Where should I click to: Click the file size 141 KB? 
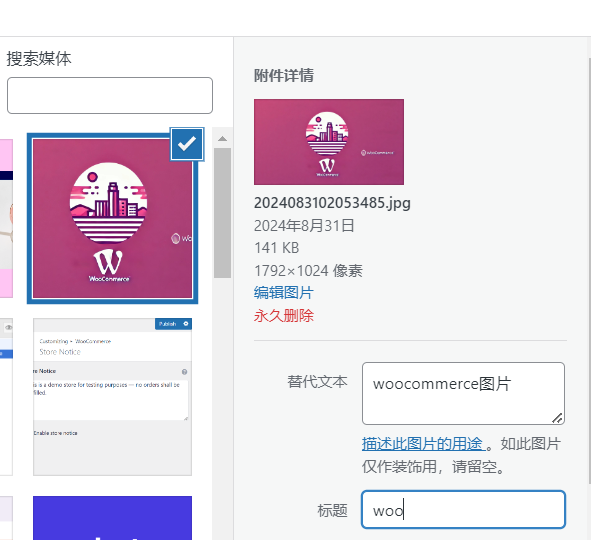(x=276, y=248)
